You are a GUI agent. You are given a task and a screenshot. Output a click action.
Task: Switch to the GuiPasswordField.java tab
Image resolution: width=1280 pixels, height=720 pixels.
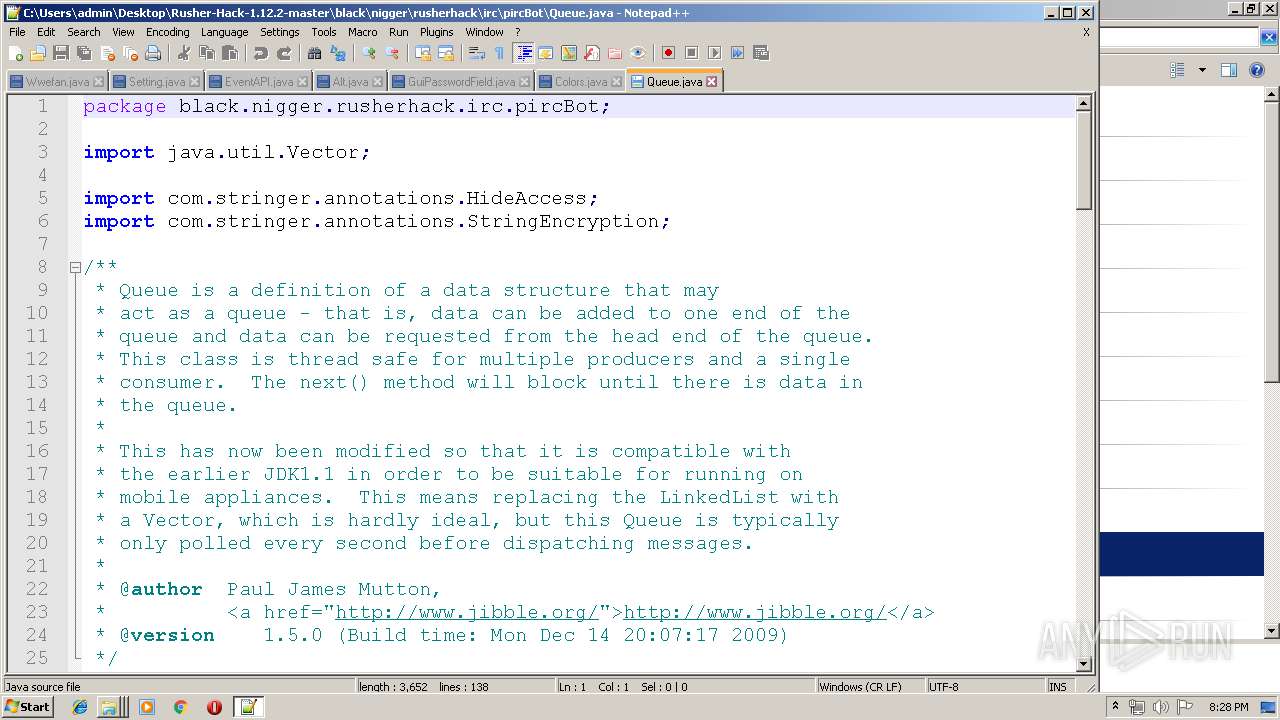pyautogui.click(x=462, y=82)
